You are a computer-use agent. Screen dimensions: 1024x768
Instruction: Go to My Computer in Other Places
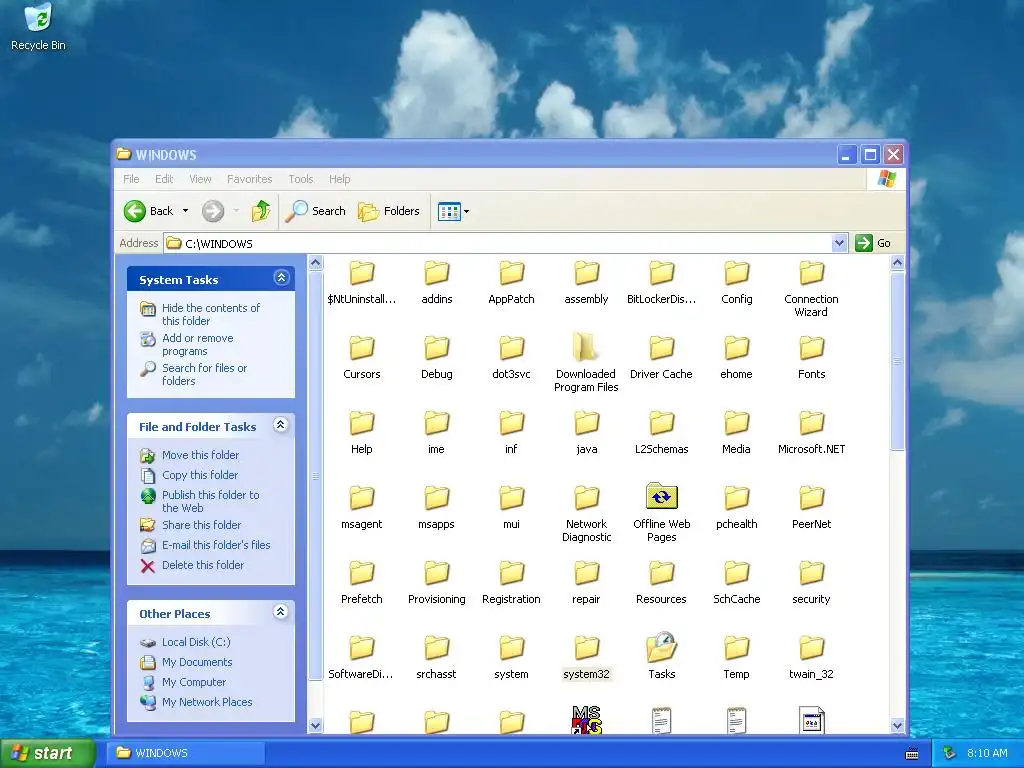[194, 682]
